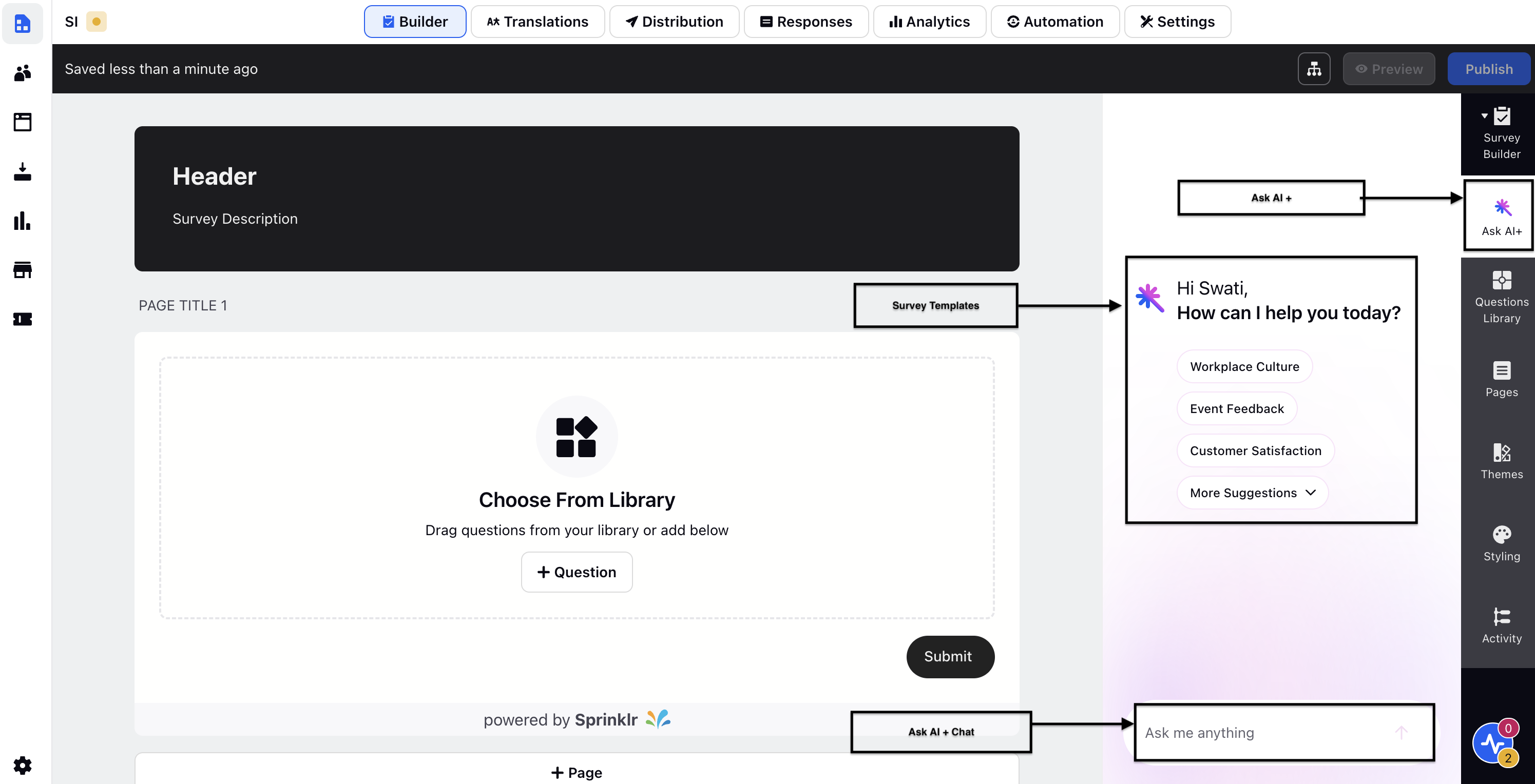Select the Workplace Culture suggestion
The image size is (1535, 784).
tap(1244, 366)
